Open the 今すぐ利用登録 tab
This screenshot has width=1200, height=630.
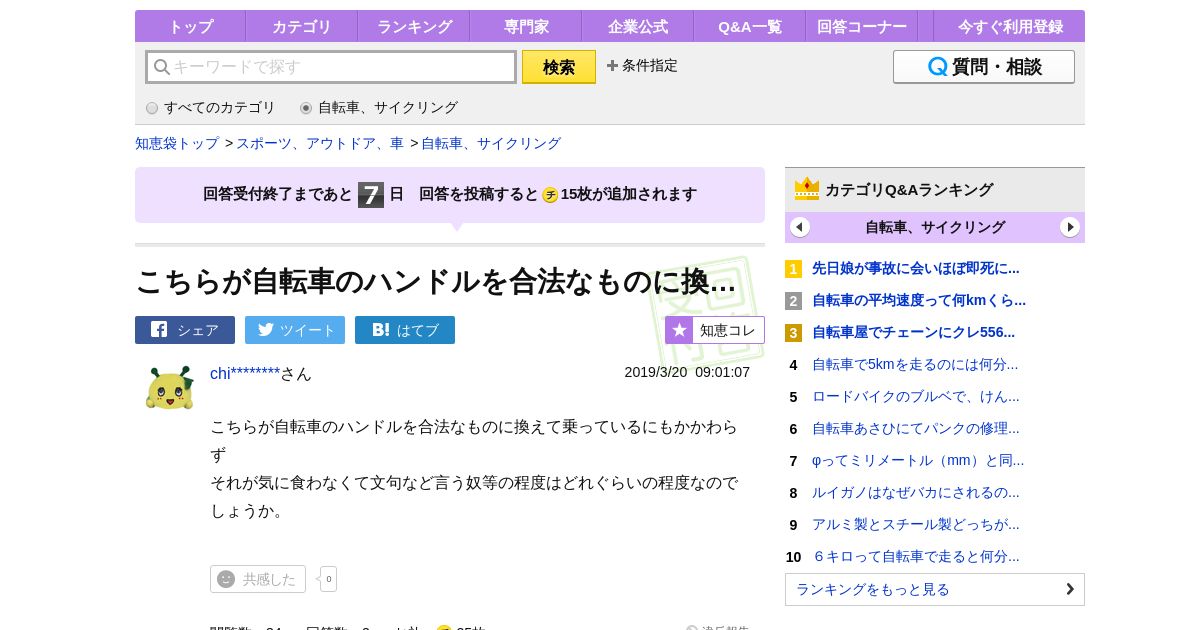coord(1010,26)
